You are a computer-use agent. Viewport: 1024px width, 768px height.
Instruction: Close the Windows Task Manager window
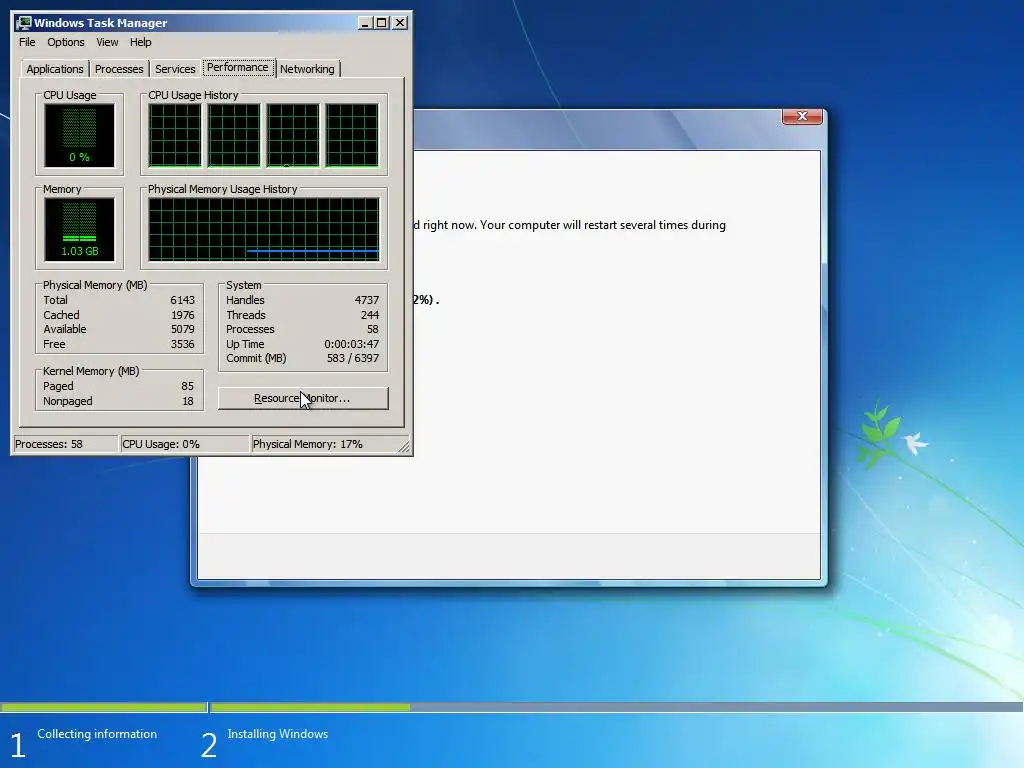point(400,23)
